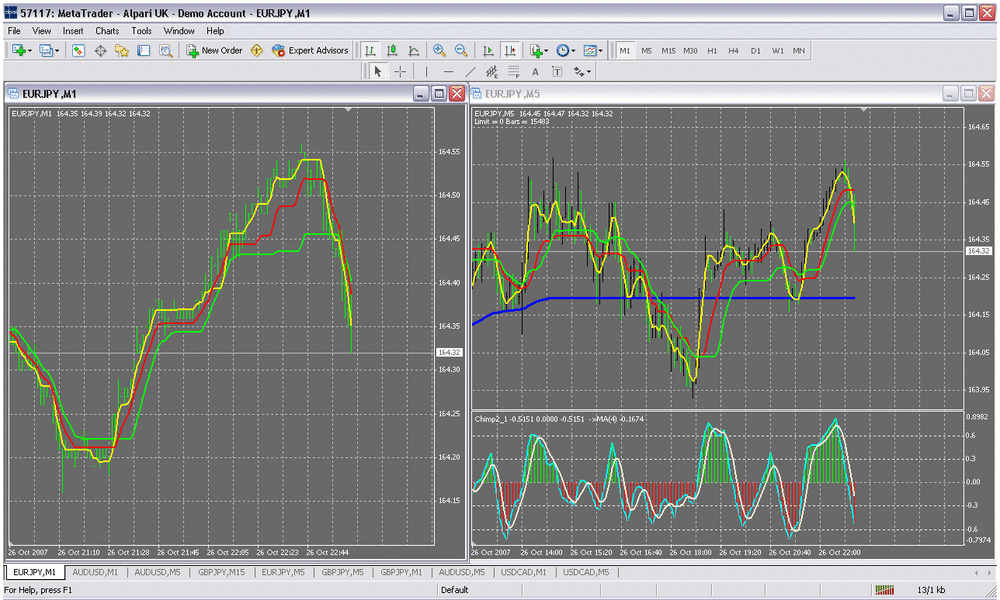The height and width of the screenshot is (600, 1000).
Task: Select W1 timeframe
Action: [777, 50]
